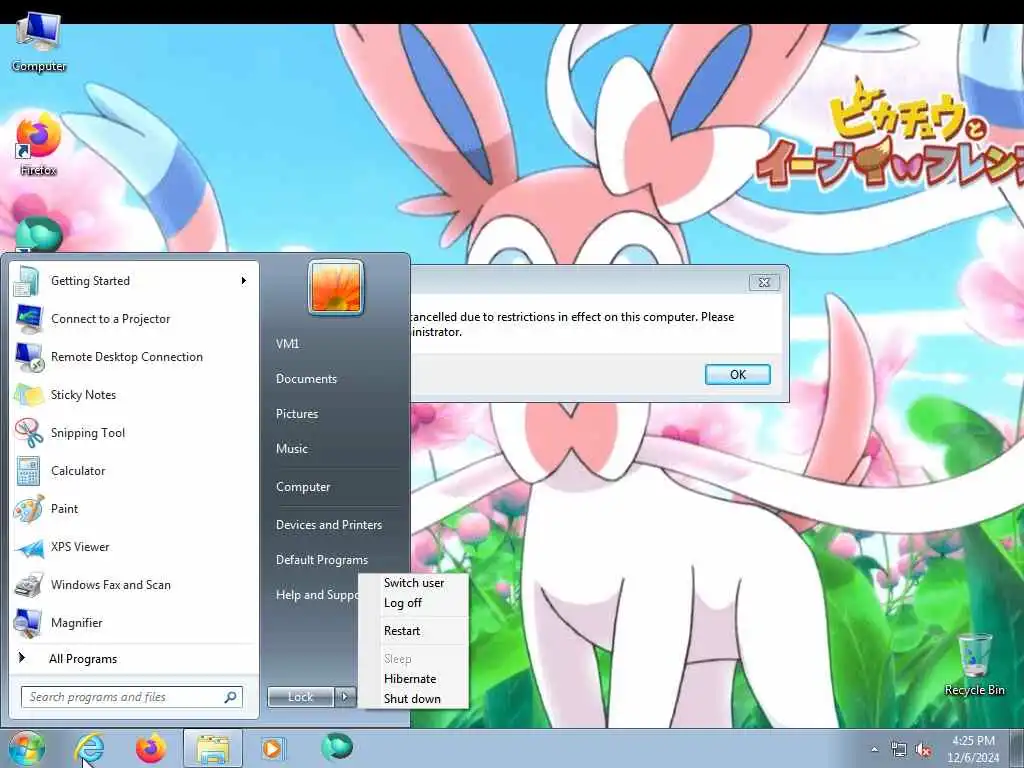Click the Search programs and files box
This screenshot has height=768, width=1024.
pyautogui.click(x=131, y=697)
